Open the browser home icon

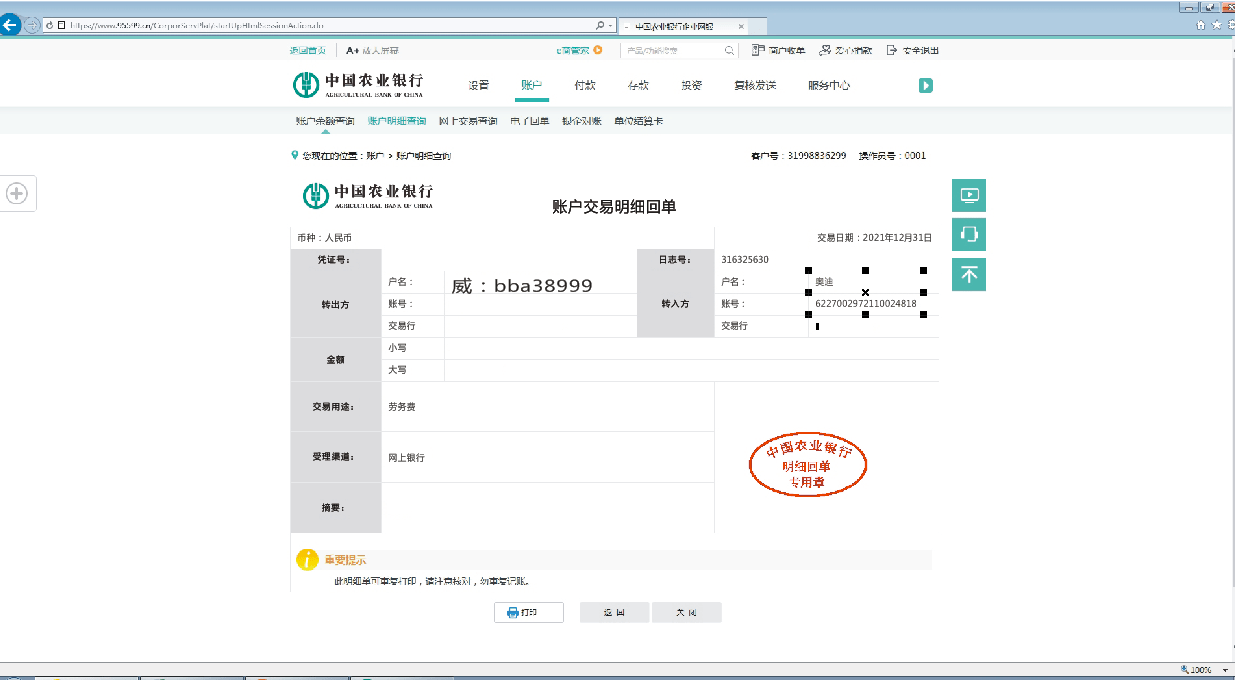point(1200,25)
